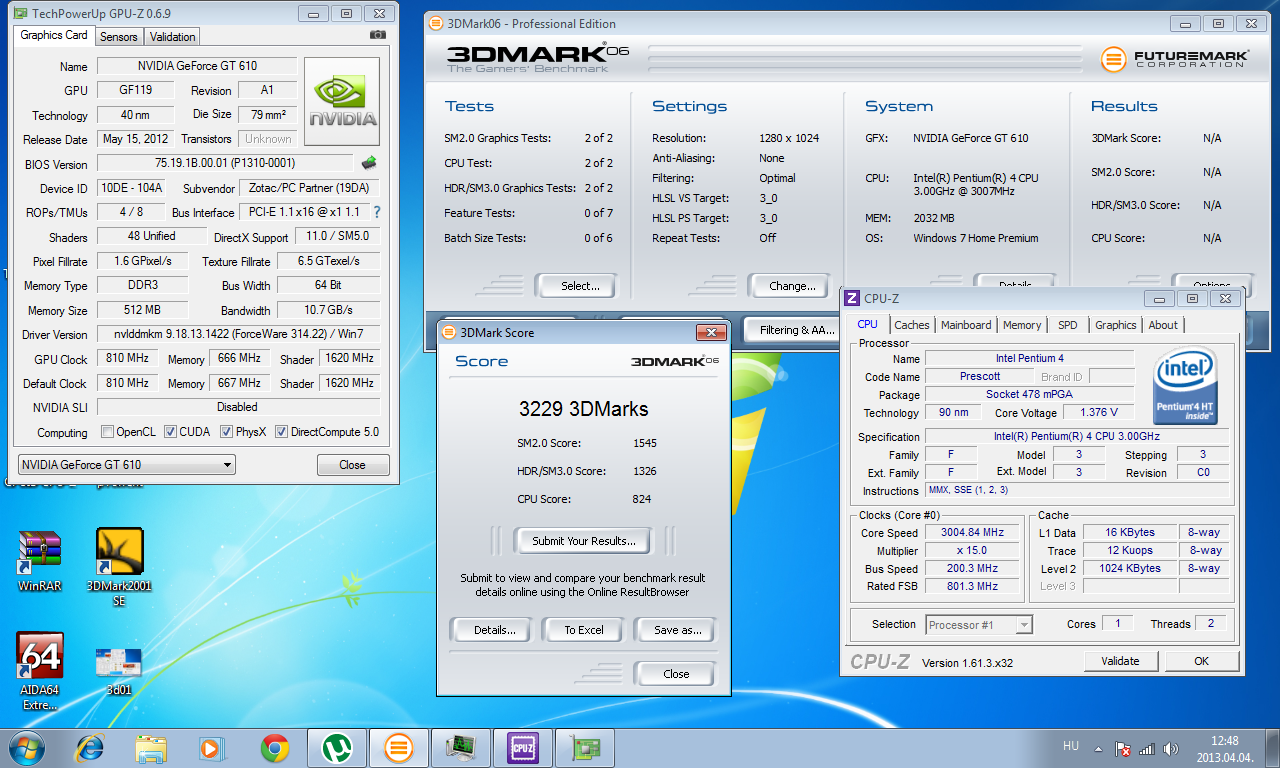Click the Chrome icon in the taskbar
Screen dimensions: 1280x768
click(275, 747)
